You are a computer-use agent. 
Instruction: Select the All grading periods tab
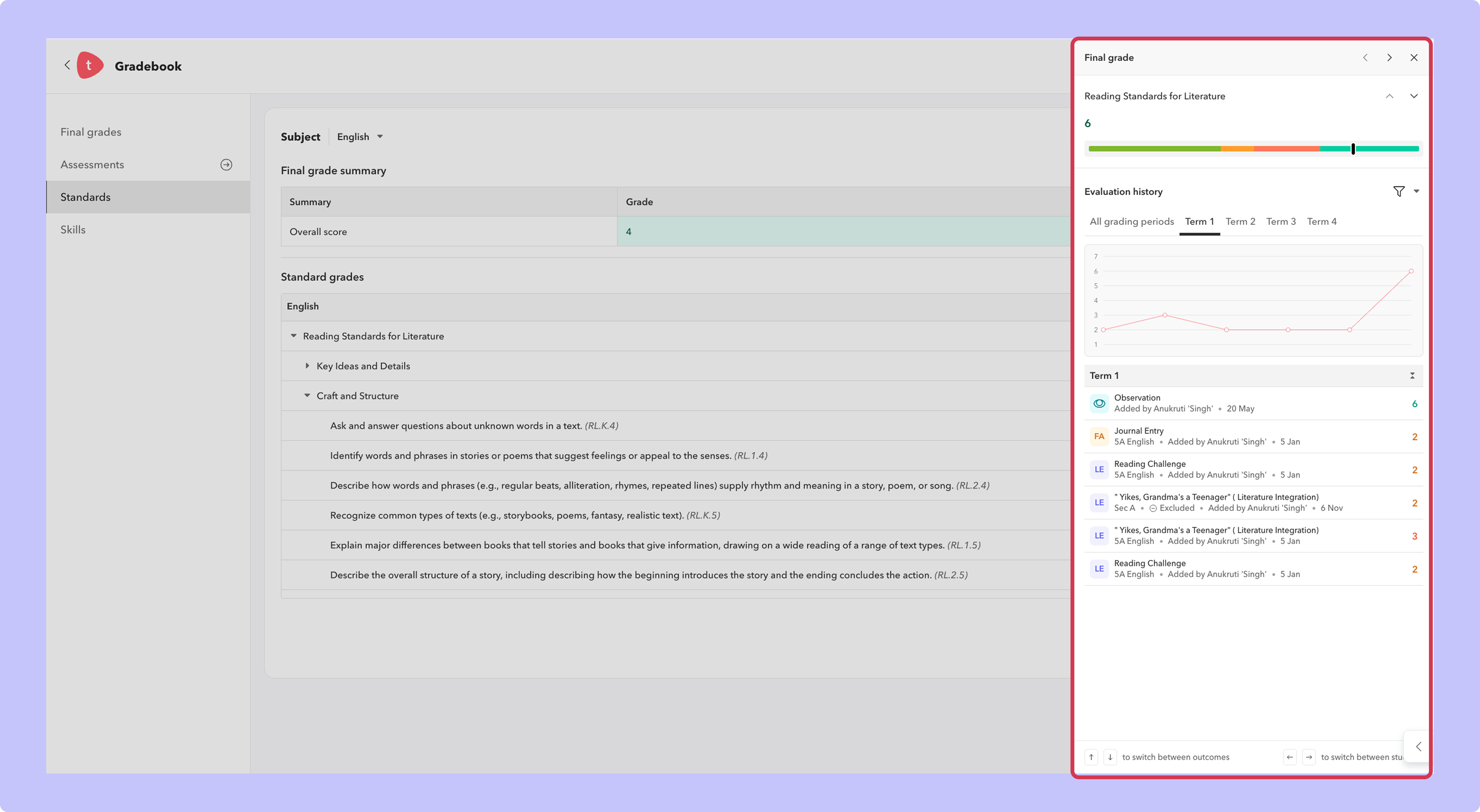tap(1131, 222)
